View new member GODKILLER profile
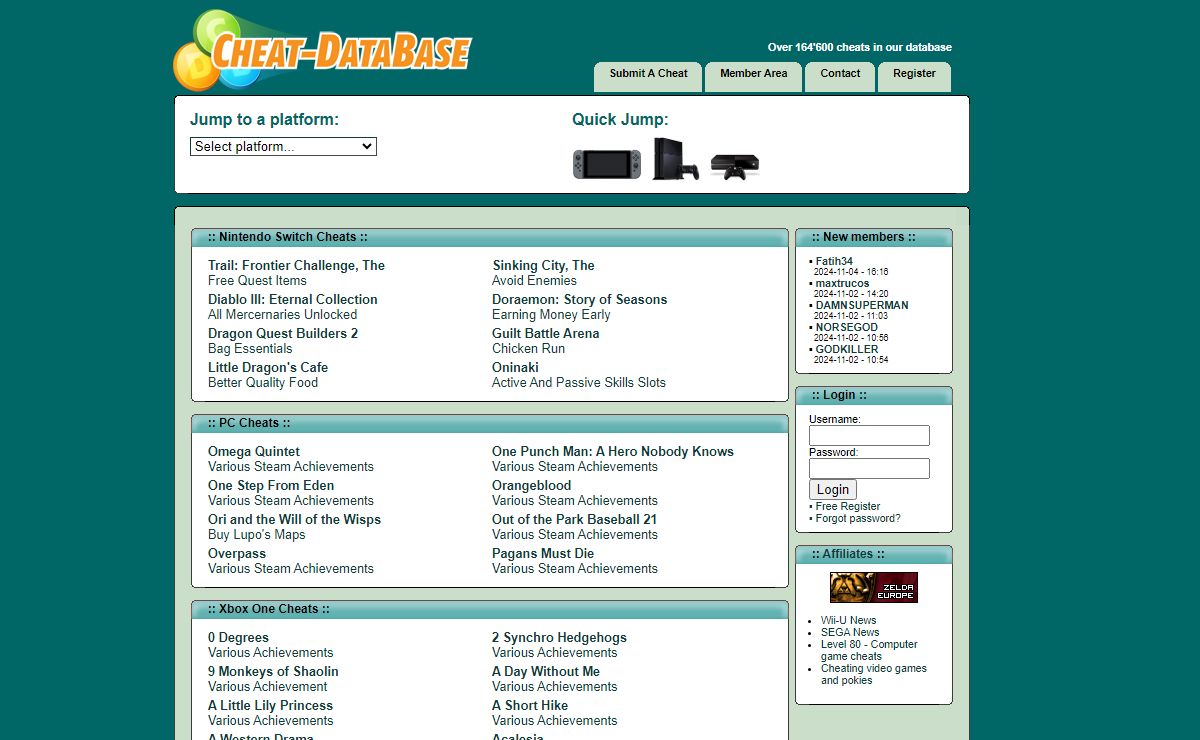 [847, 349]
